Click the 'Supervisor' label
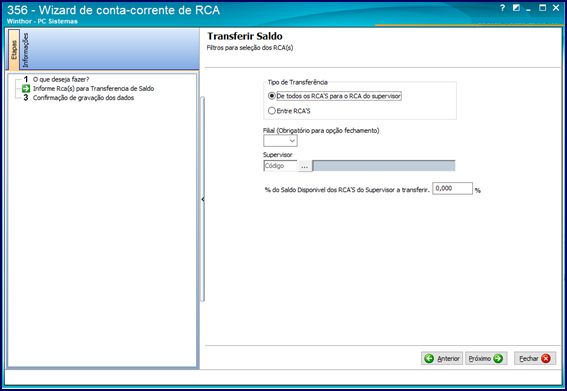567x391 pixels. tap(277, 155)
